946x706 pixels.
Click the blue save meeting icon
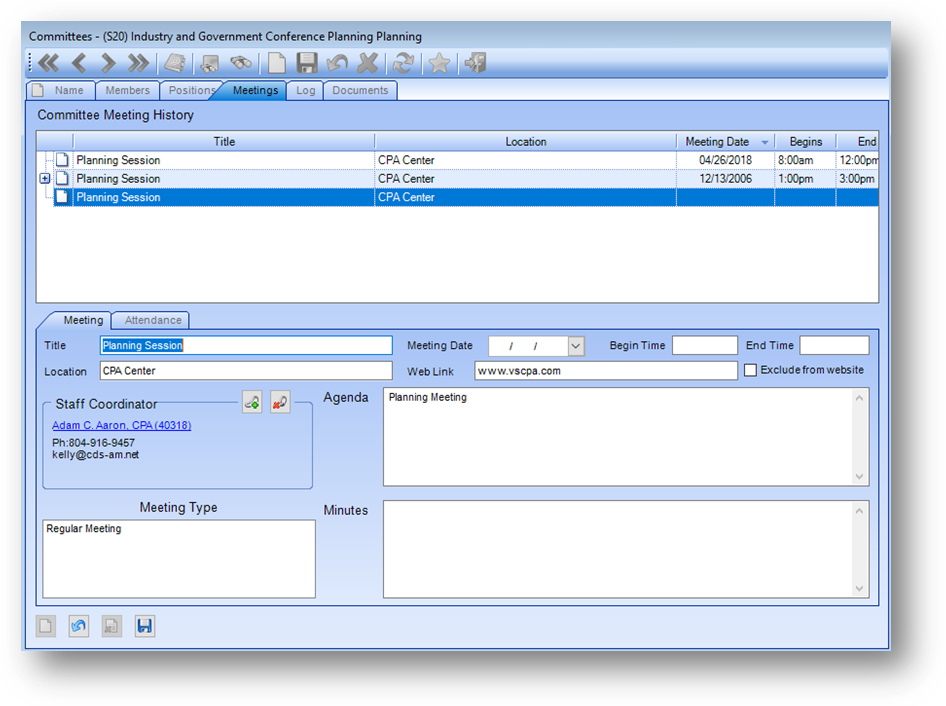(x=145, y=626)
